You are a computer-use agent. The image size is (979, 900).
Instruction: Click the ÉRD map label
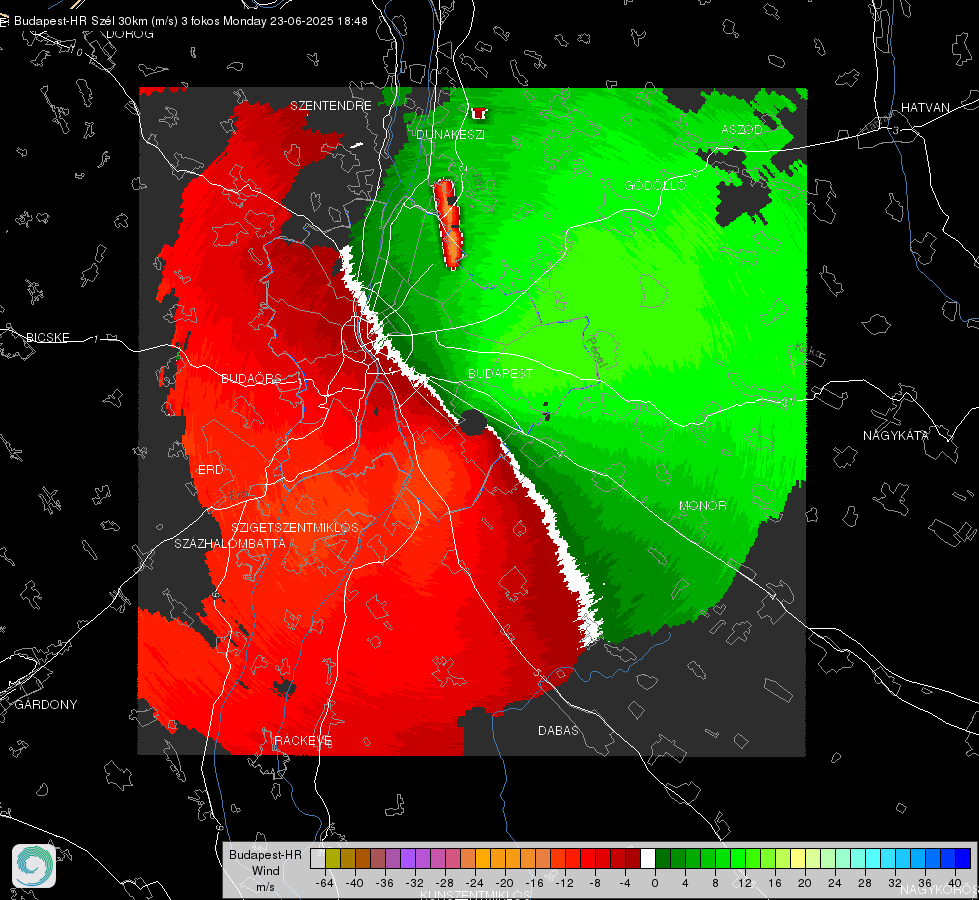pos(210,470)
